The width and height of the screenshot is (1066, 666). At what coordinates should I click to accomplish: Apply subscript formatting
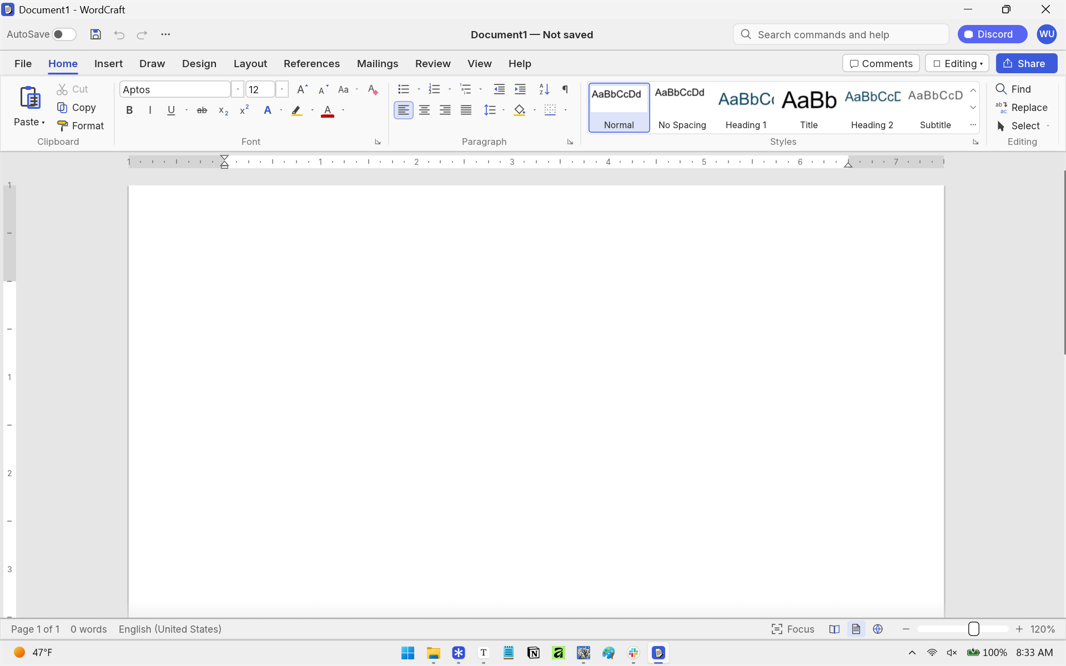[x=223, y=110]
